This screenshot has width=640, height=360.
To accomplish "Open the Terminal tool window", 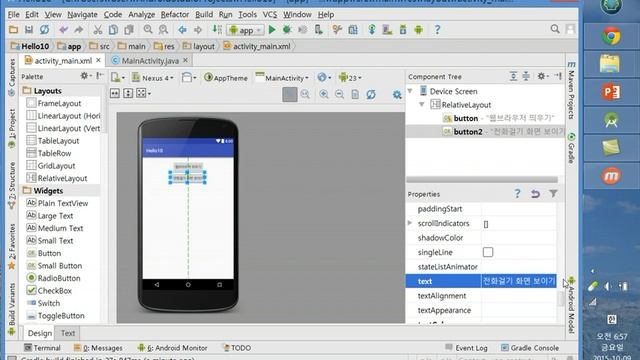I will [42, 348].
